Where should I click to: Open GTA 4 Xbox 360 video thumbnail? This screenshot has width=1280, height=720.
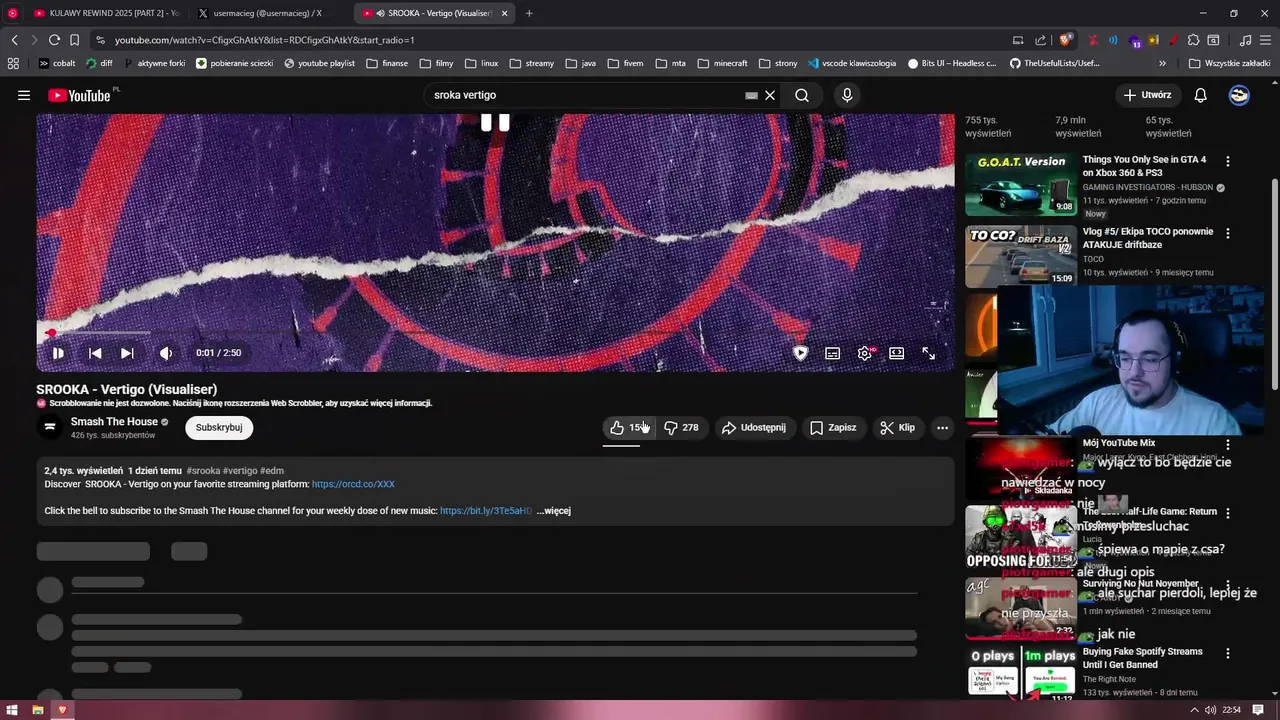coord(1020,184)
